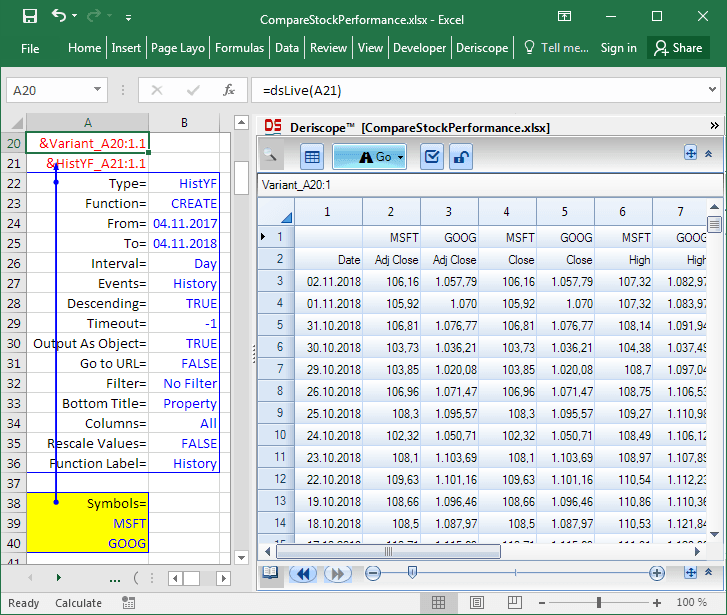Click the Deriscope book icon at bottom
Image resolution: width=727 pixels, height=615 pixels.
270,573
